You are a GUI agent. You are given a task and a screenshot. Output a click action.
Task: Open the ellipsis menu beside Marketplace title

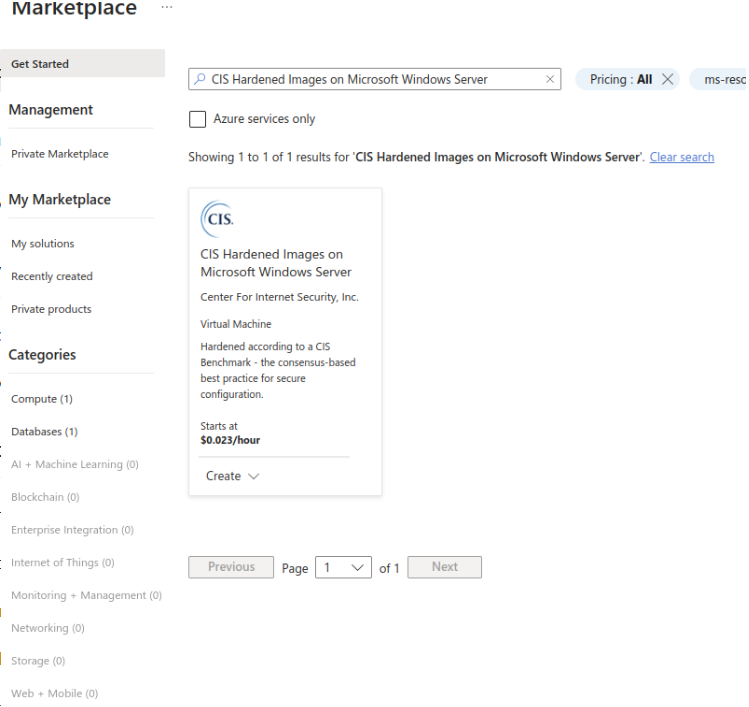[x=166, y=7]
